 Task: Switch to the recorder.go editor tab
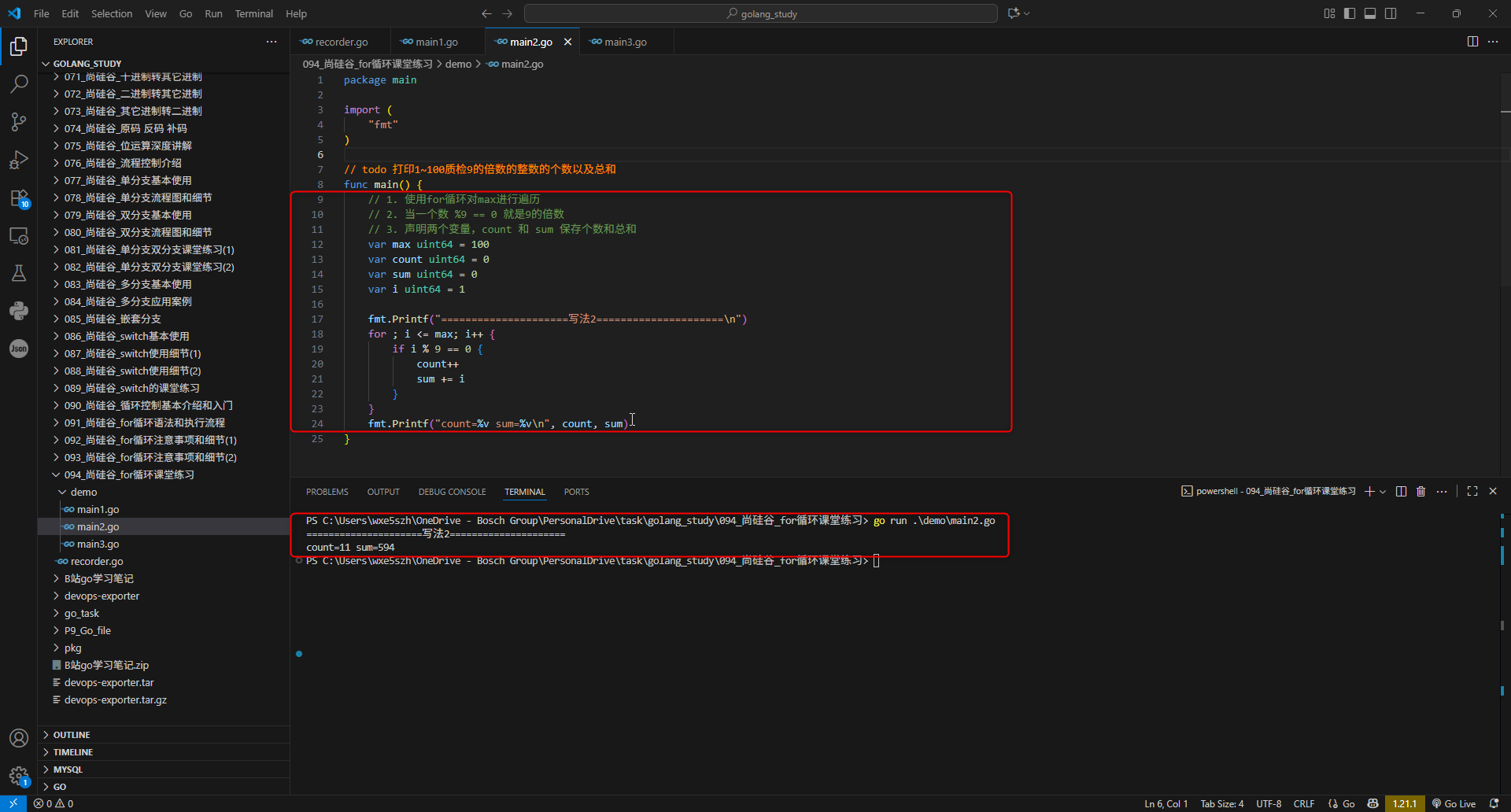point(340,42)
